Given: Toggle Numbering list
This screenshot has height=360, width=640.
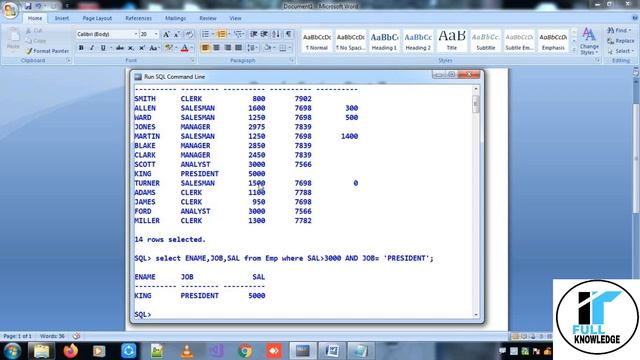Looking at the screenshot, I should 222,34.
